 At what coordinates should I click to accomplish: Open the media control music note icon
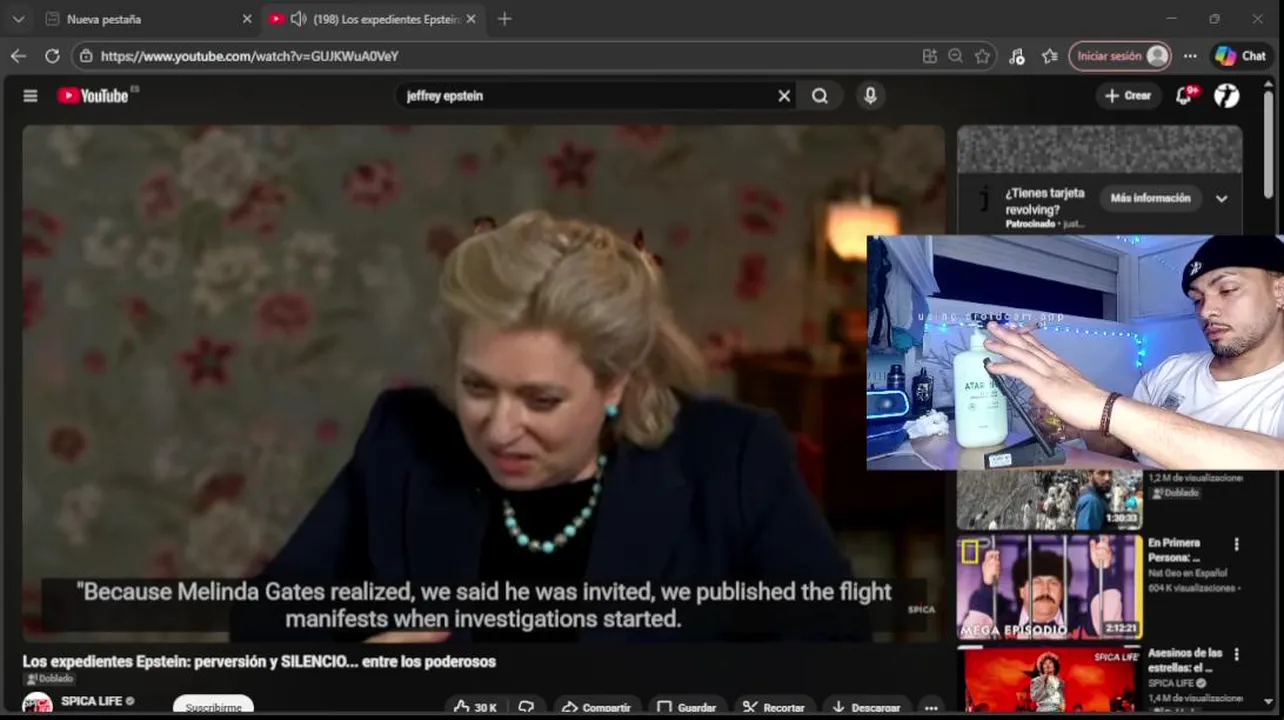coord(1017,56)
